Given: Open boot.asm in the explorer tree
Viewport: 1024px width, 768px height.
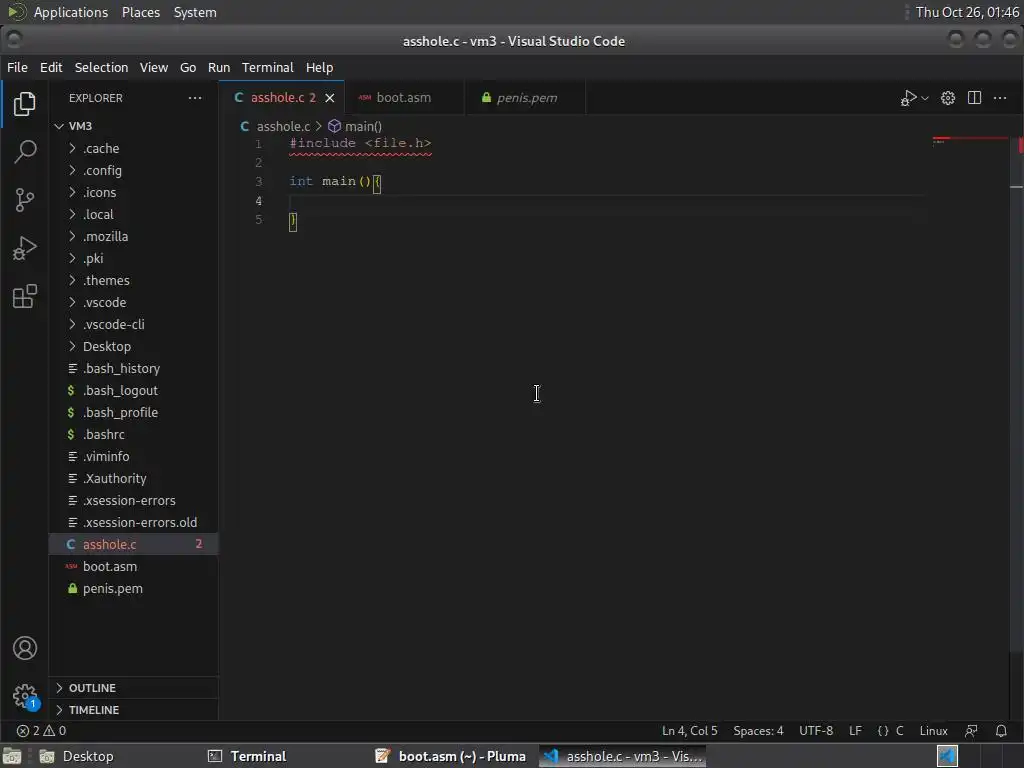Looking at the screenshot, I should [133, 566].
